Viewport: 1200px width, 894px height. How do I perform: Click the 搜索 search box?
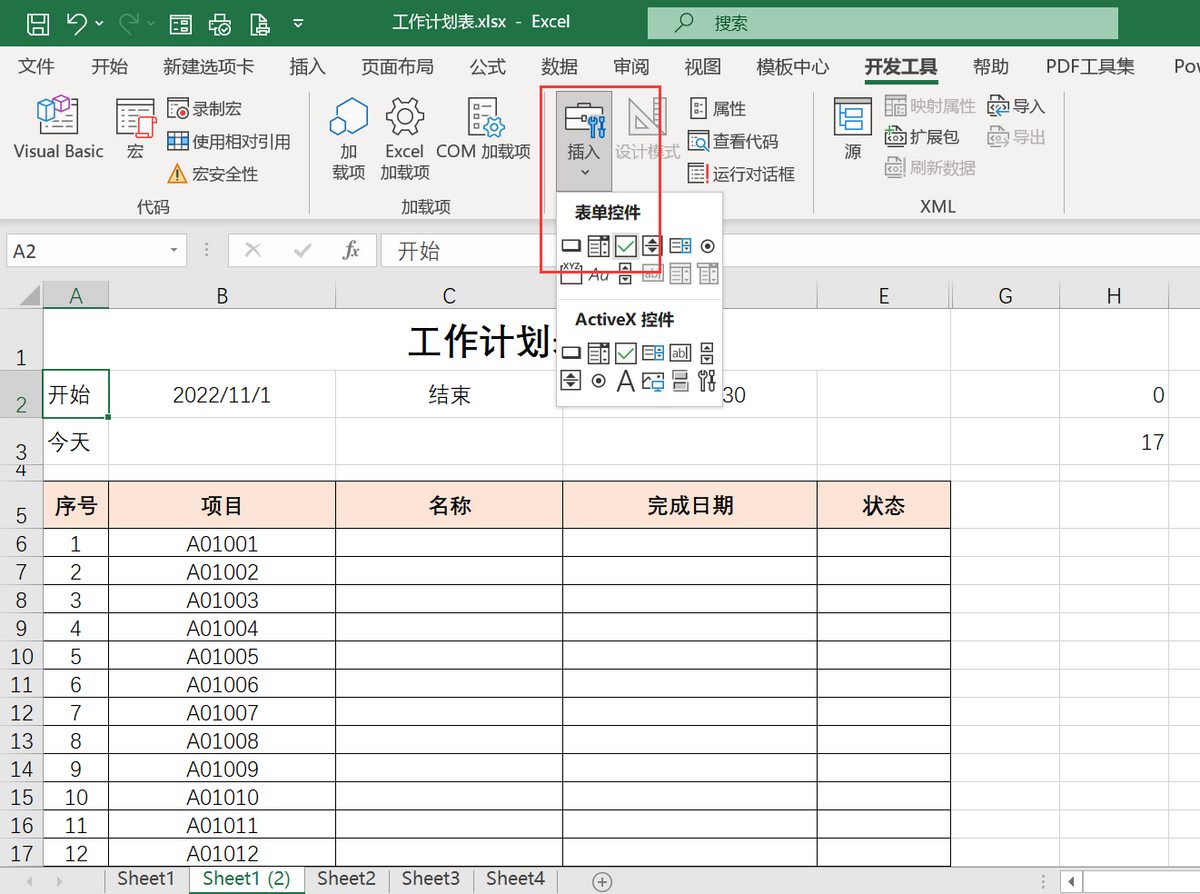883,22
